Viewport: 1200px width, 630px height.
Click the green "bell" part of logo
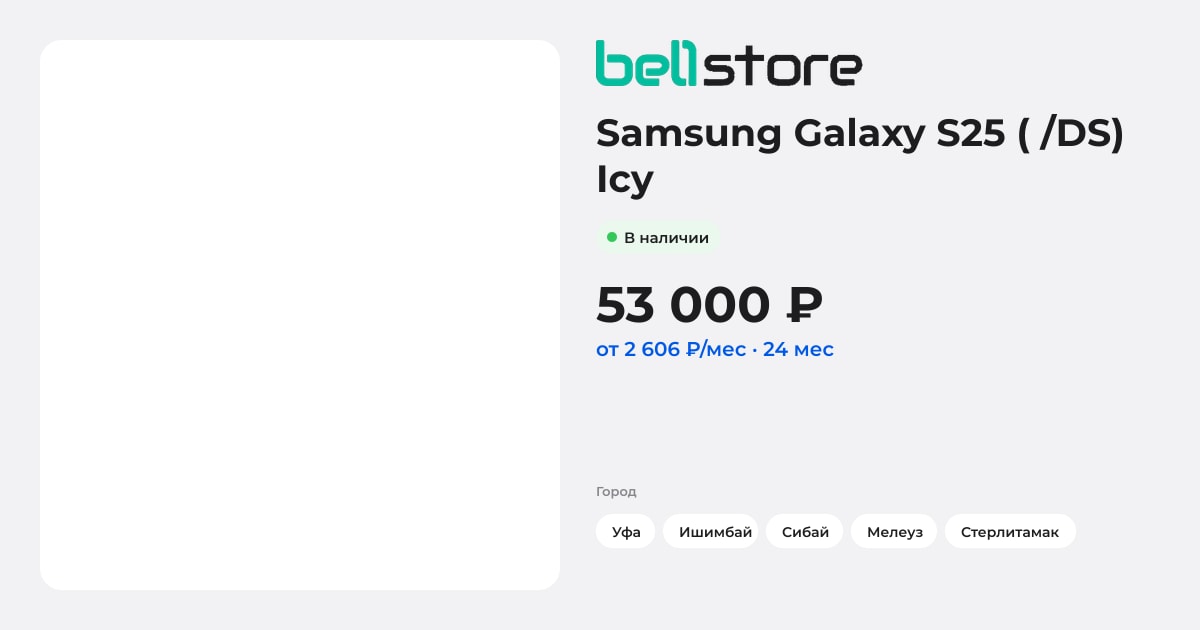tap(647, 63)
